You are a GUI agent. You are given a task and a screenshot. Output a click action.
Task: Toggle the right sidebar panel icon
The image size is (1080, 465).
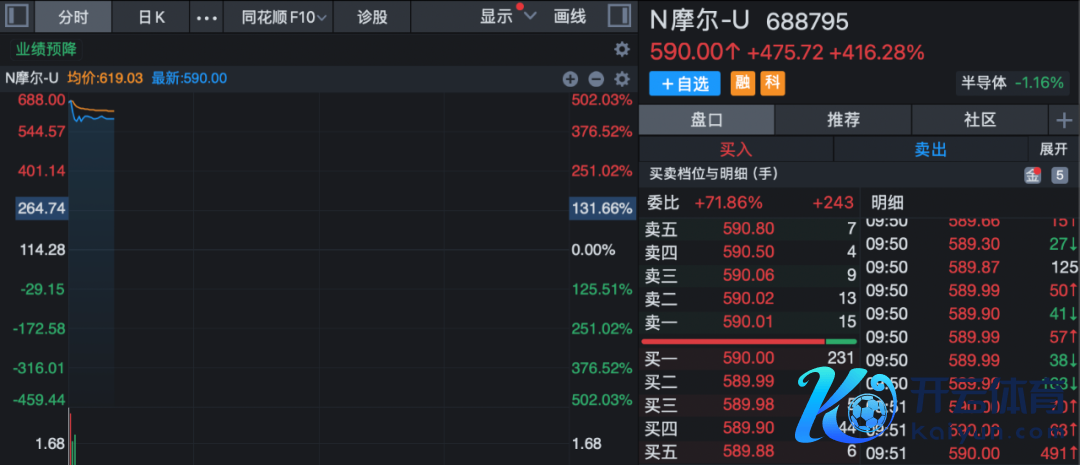[x=619, y=17]
